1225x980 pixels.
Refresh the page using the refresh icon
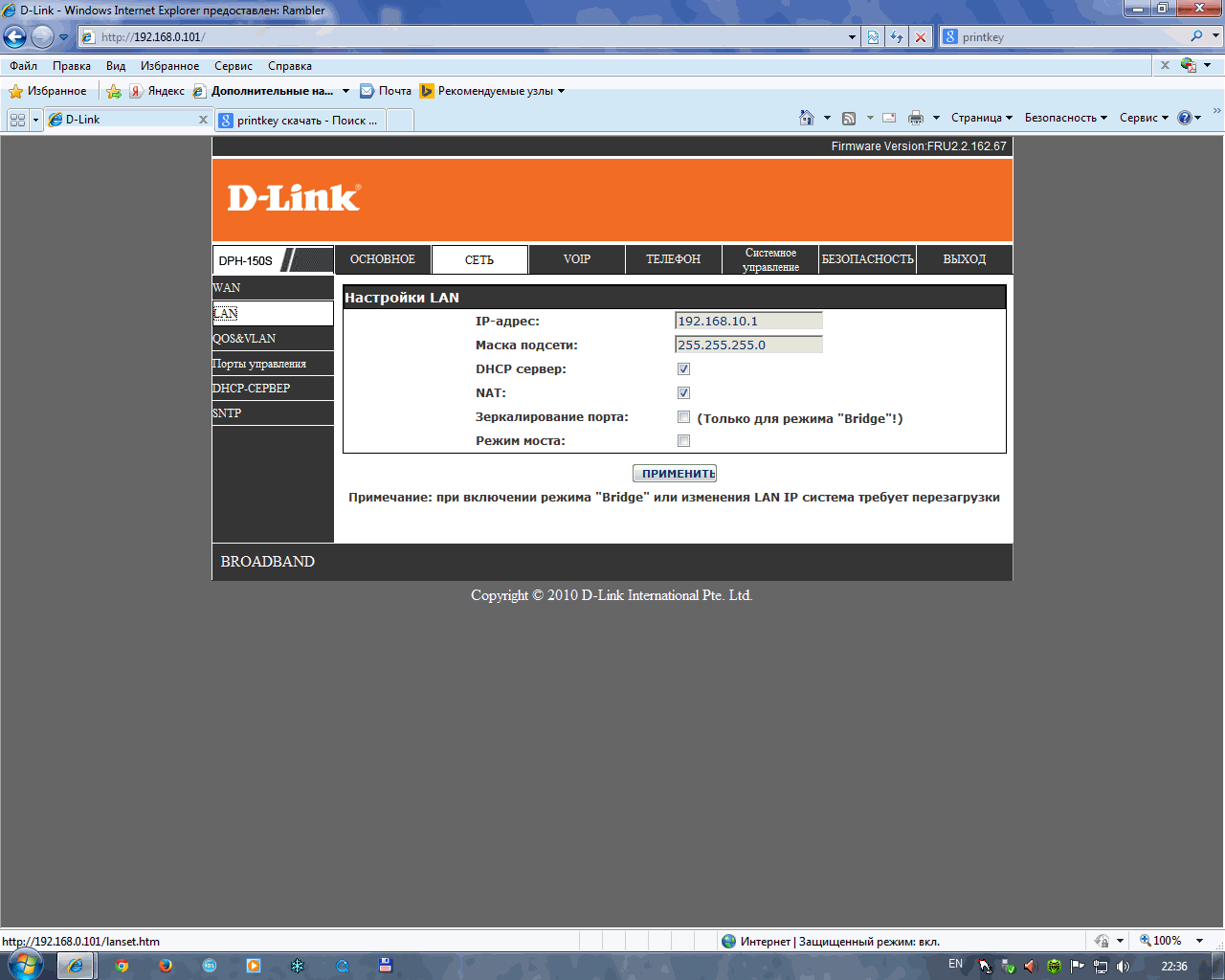click(897, 37)
